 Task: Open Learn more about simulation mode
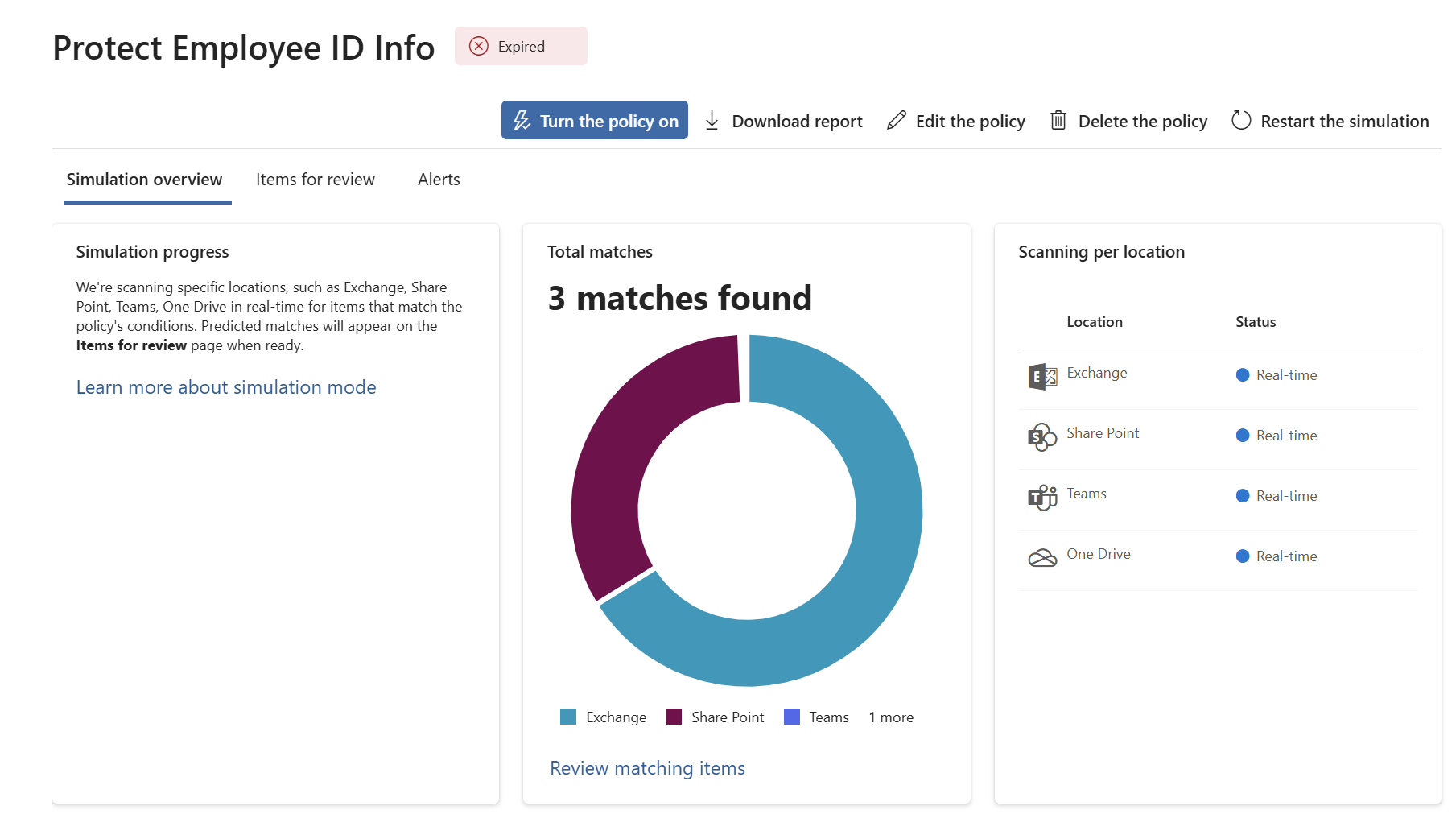click(226, 387)
